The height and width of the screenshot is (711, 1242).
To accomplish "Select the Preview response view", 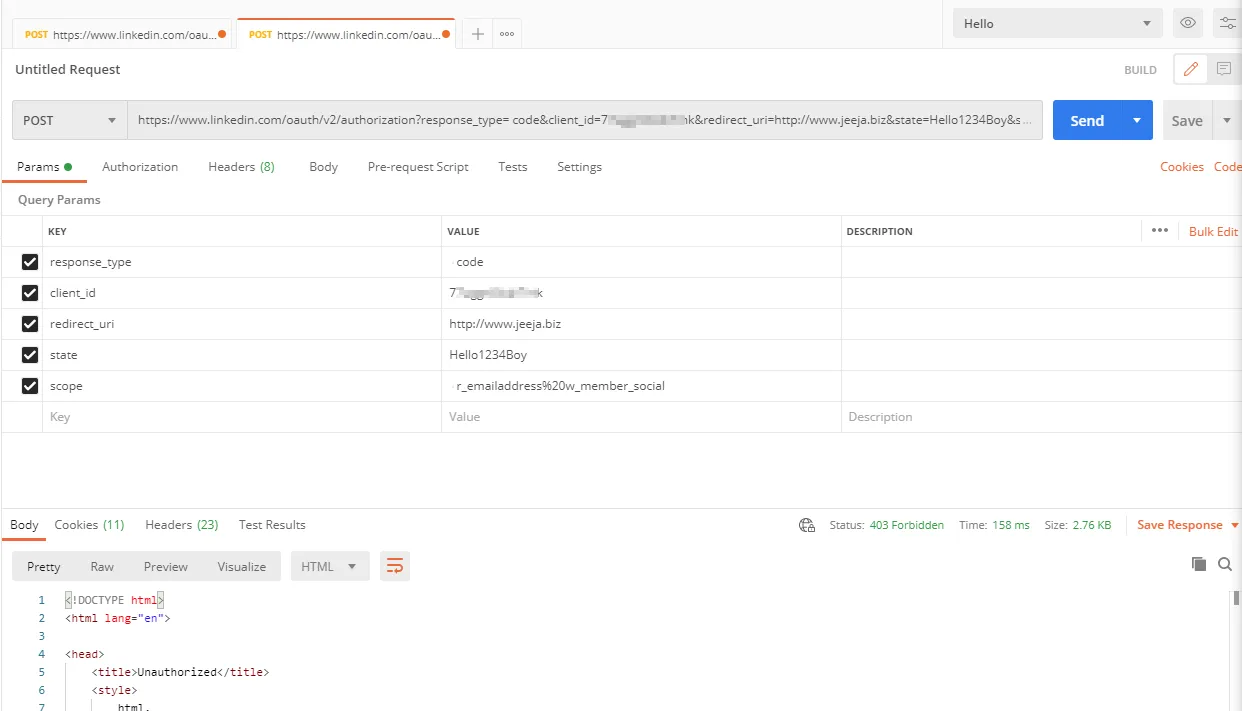I will coord(165,566).
